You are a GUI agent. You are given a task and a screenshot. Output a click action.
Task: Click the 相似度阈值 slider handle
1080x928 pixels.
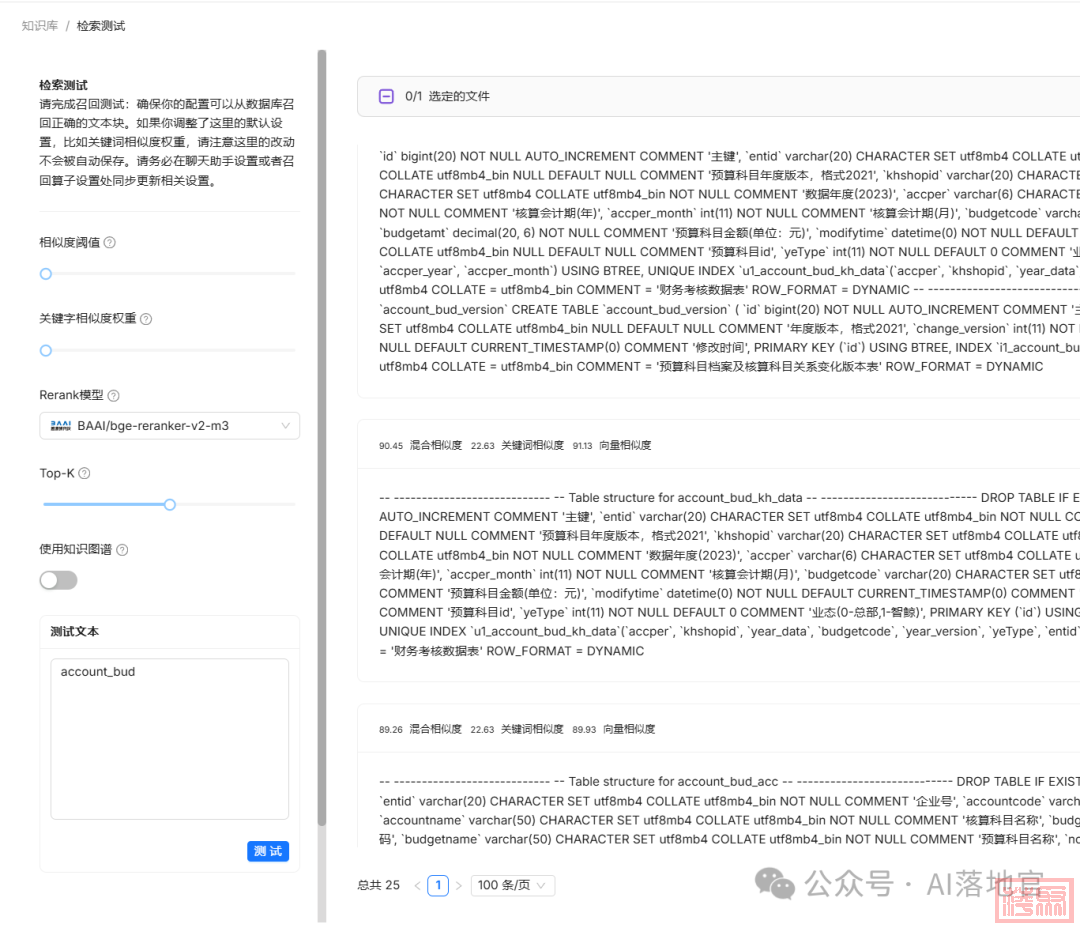tap(46, 274)
